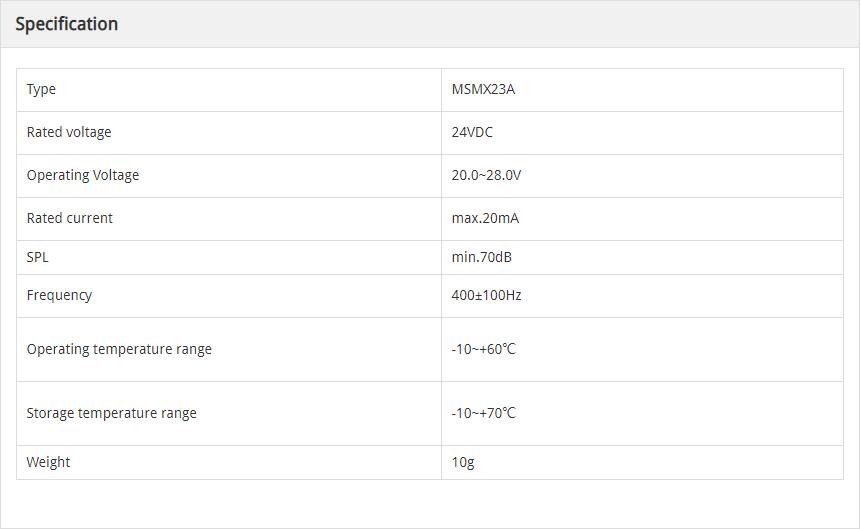Click the SPL row label
Viewport: 861px width, 529px height.
coord(38,258)
